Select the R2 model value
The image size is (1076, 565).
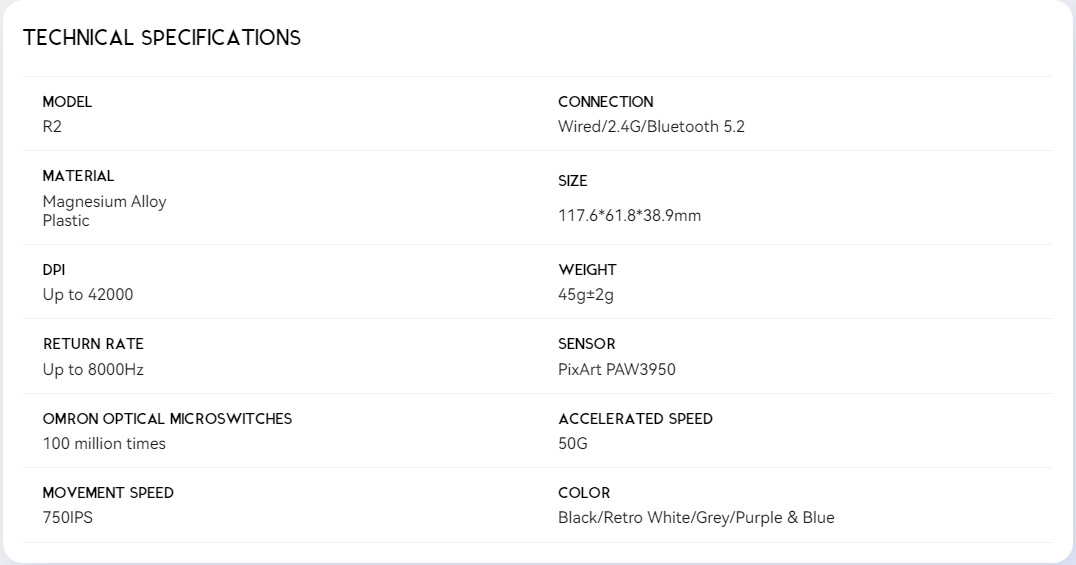point(52,127)
